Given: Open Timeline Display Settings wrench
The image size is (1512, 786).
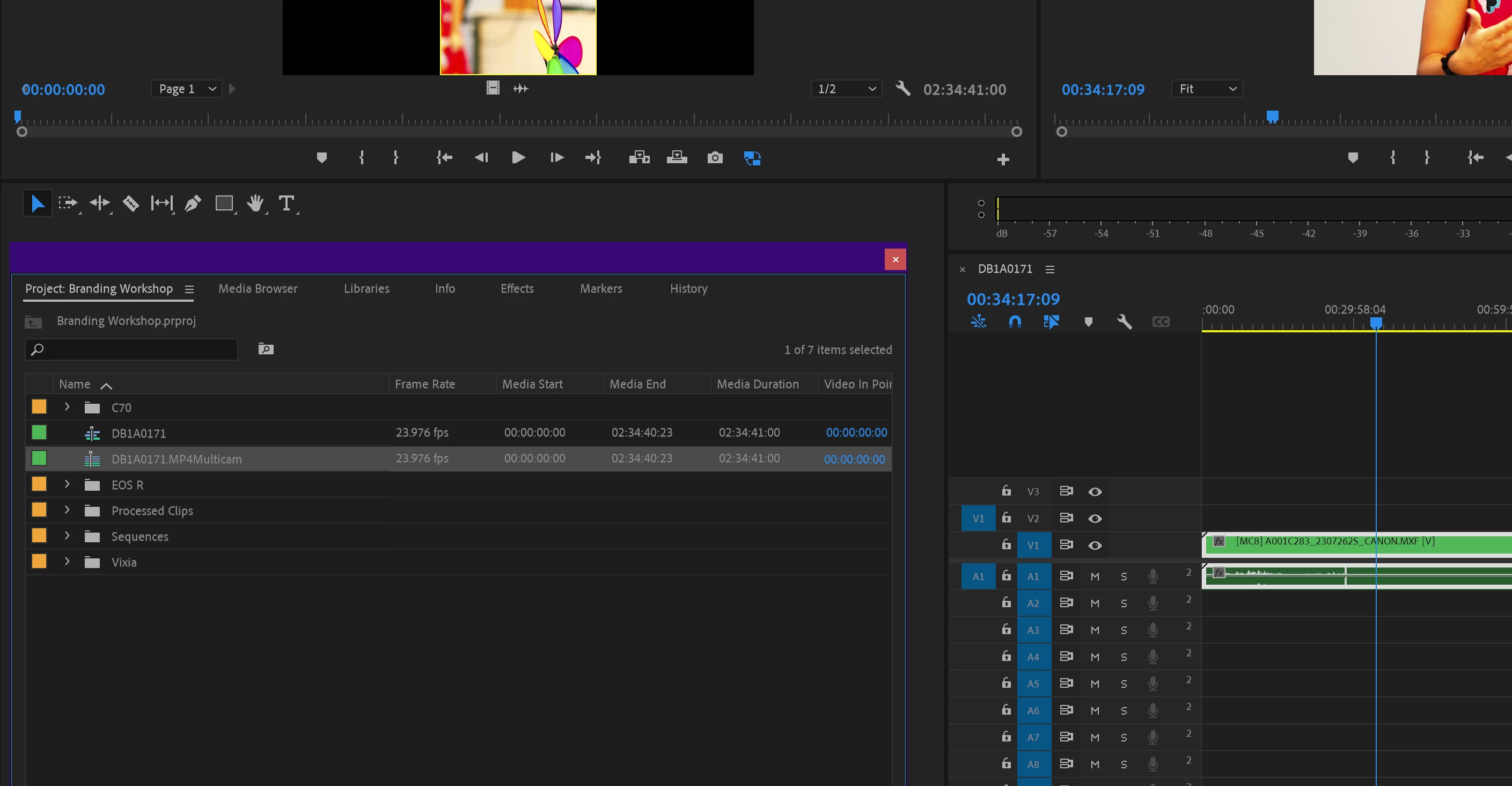Looking at the screenshot, I should [x=1124, y=322].
